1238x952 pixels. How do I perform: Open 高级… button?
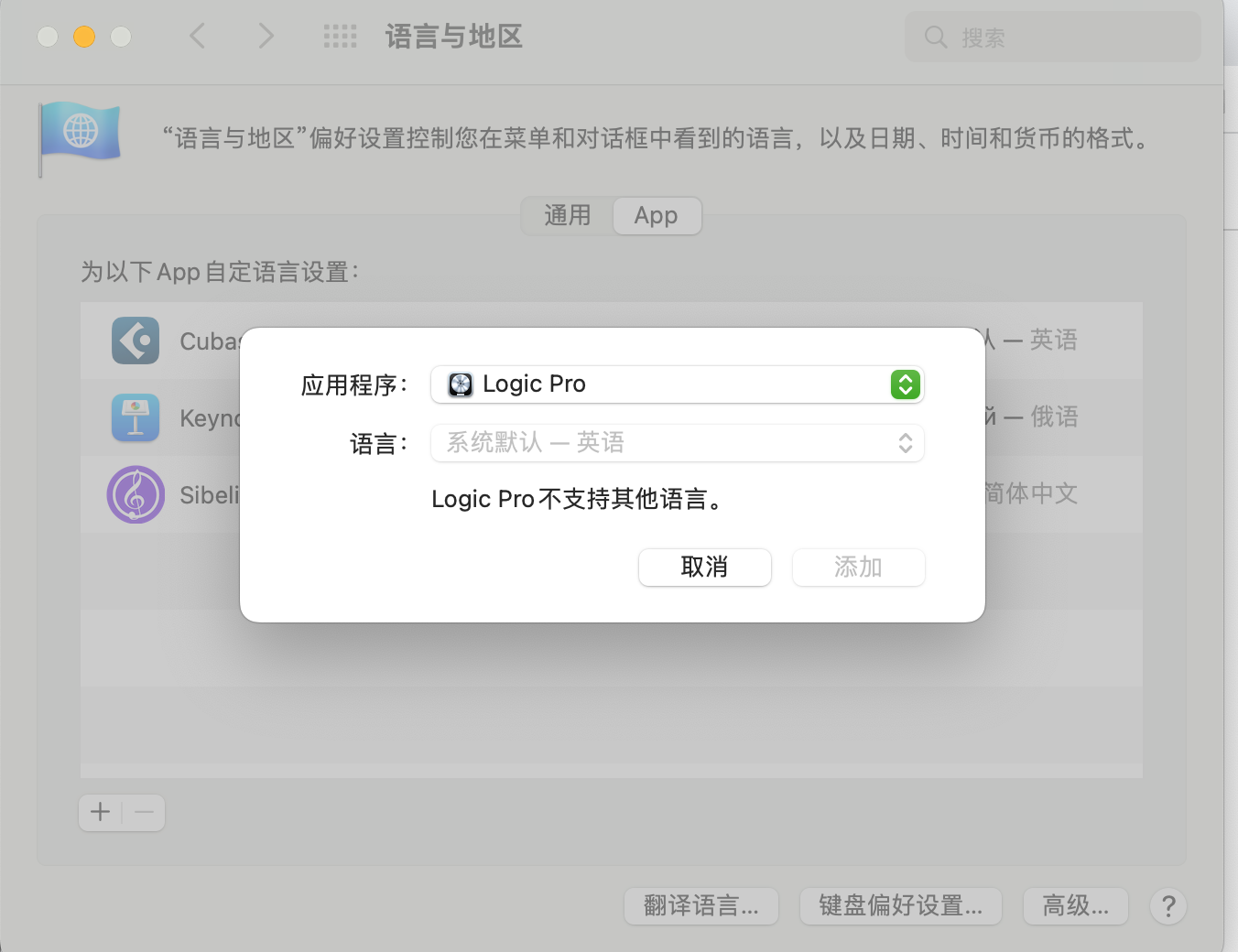tap(1076, 906)
